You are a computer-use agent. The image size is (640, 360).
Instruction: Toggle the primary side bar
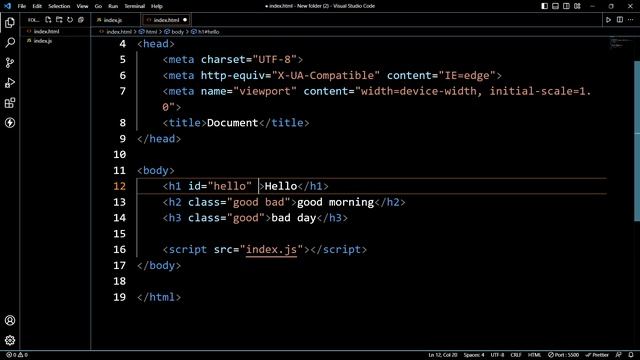click(544, 6)
